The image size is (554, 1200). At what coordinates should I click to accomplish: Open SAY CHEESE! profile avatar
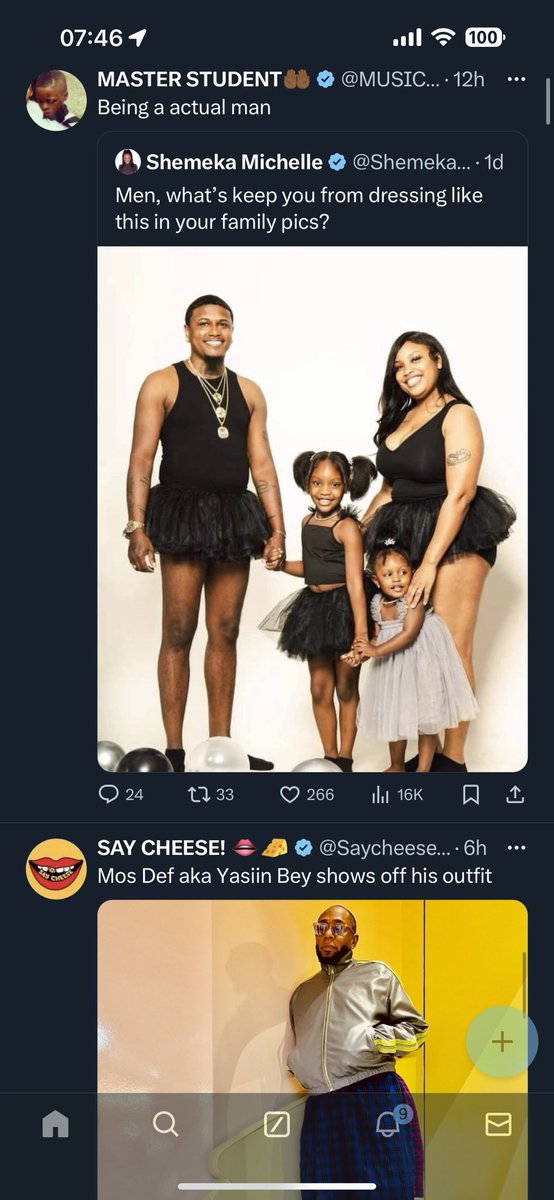pos(56,869)
